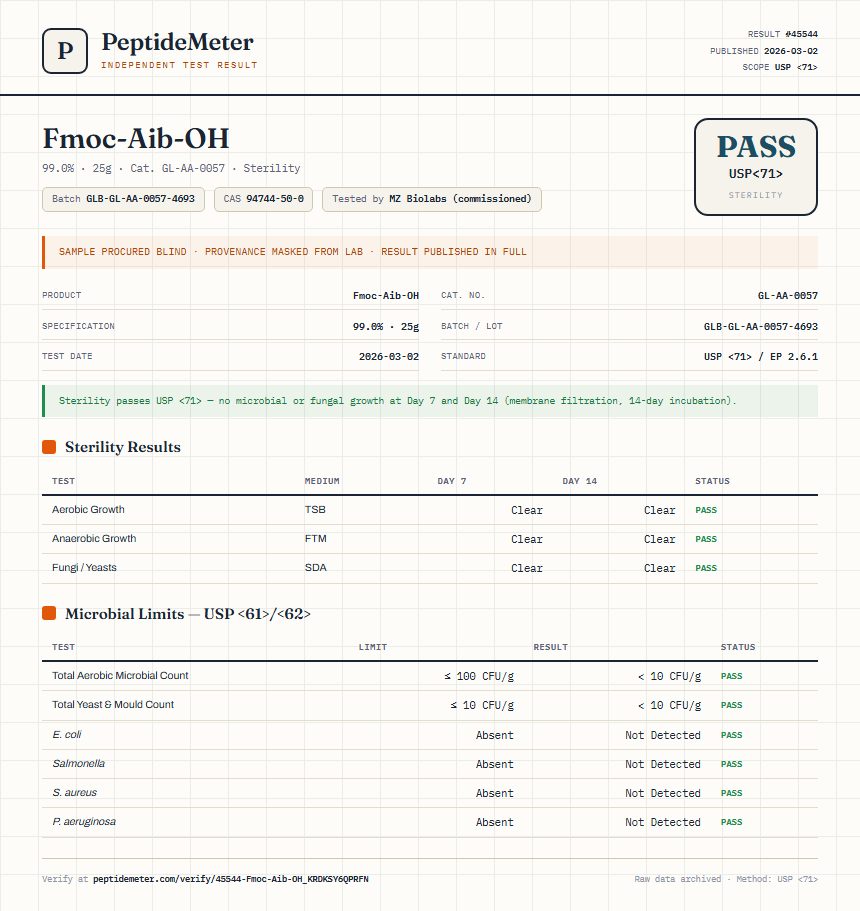
Task: Click the BATCH / LOT value
Action: point(761,327)
